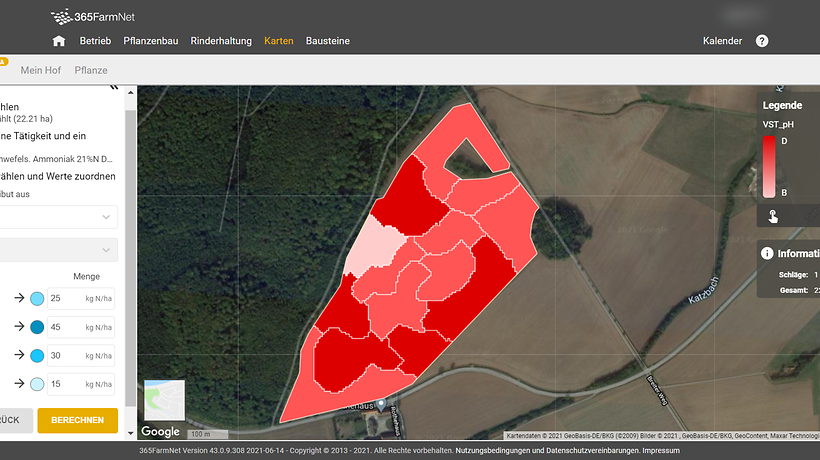Switch to the Mein Hof tab
This screenshot has width=820, height=460.
41,70
